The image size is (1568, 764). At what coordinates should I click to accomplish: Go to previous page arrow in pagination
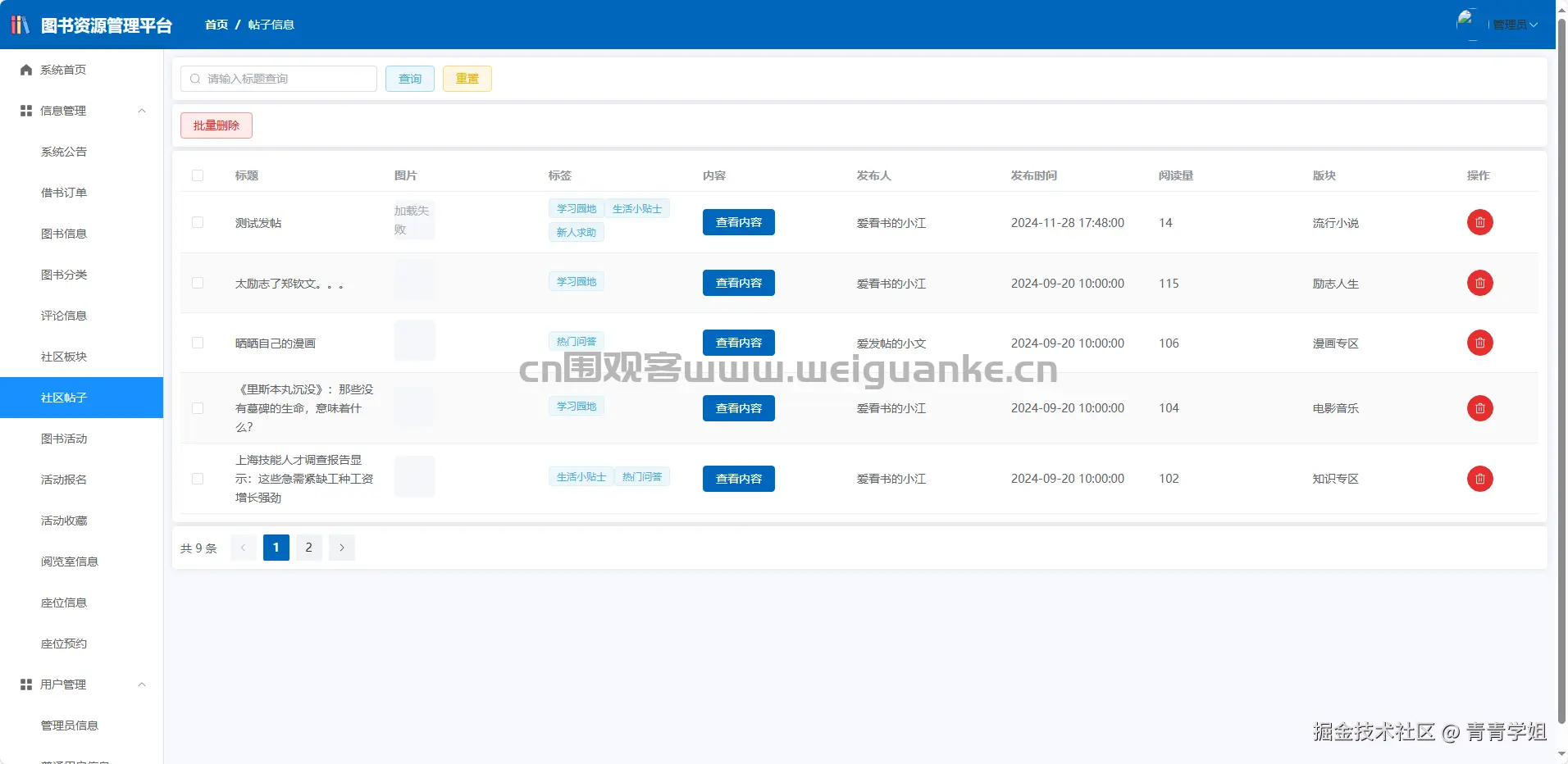click(x=244, y=548)
